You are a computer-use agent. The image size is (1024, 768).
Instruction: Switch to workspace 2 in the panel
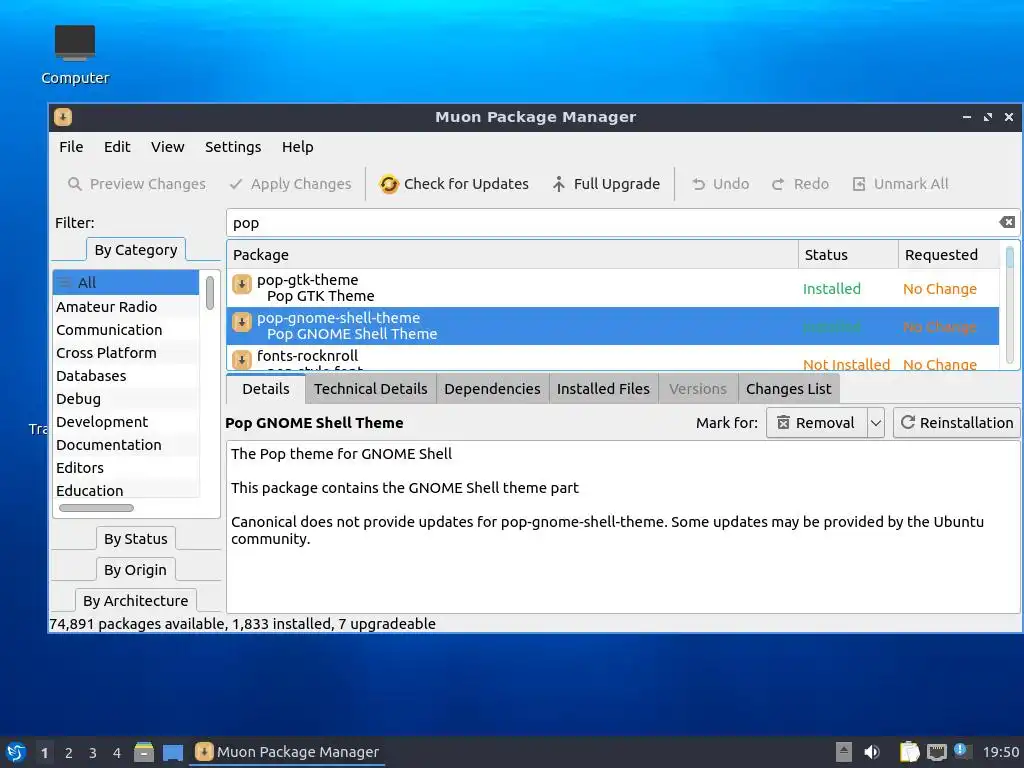[x=69, y=753]
